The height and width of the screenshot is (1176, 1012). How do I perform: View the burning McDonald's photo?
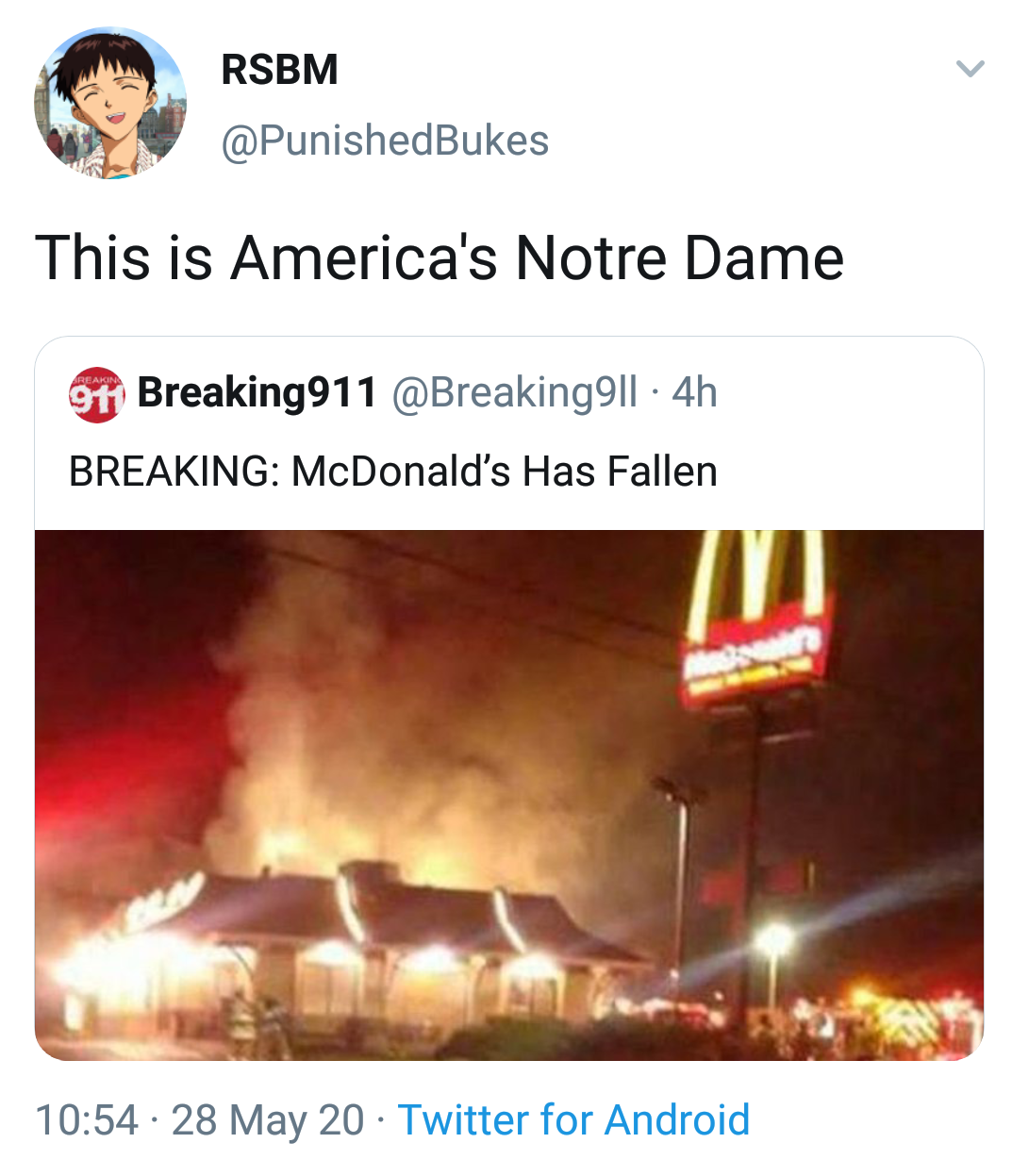(x=509, y=795)
